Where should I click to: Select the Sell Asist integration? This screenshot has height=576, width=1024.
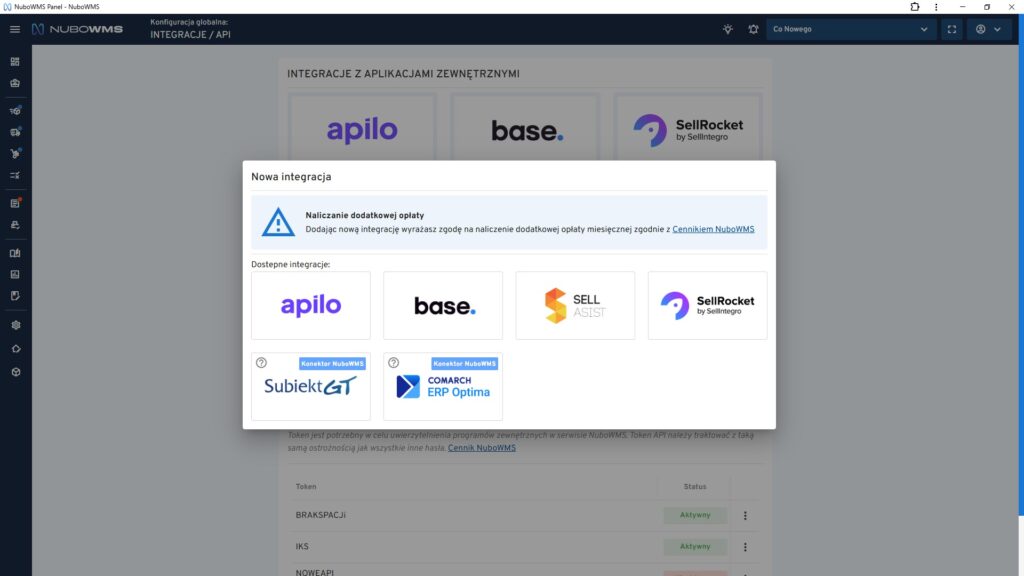[x=575, y=306]
